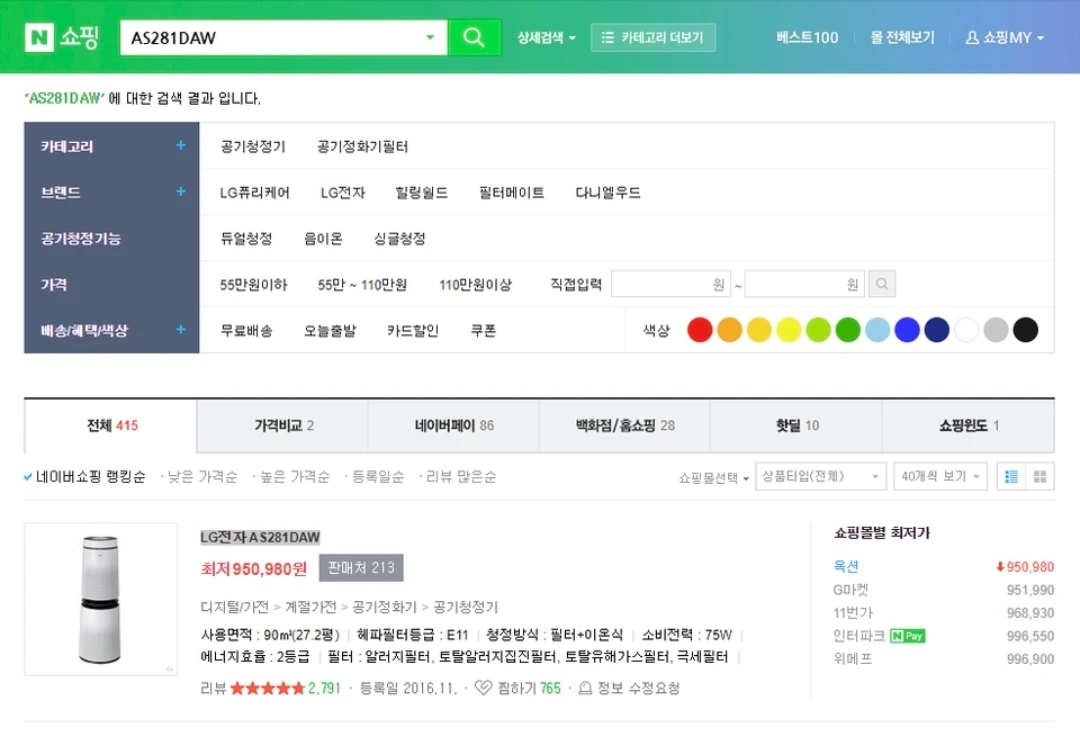Pick the black color swatch
This screenshot has height=730, width=1080.
click(1026, 330)
